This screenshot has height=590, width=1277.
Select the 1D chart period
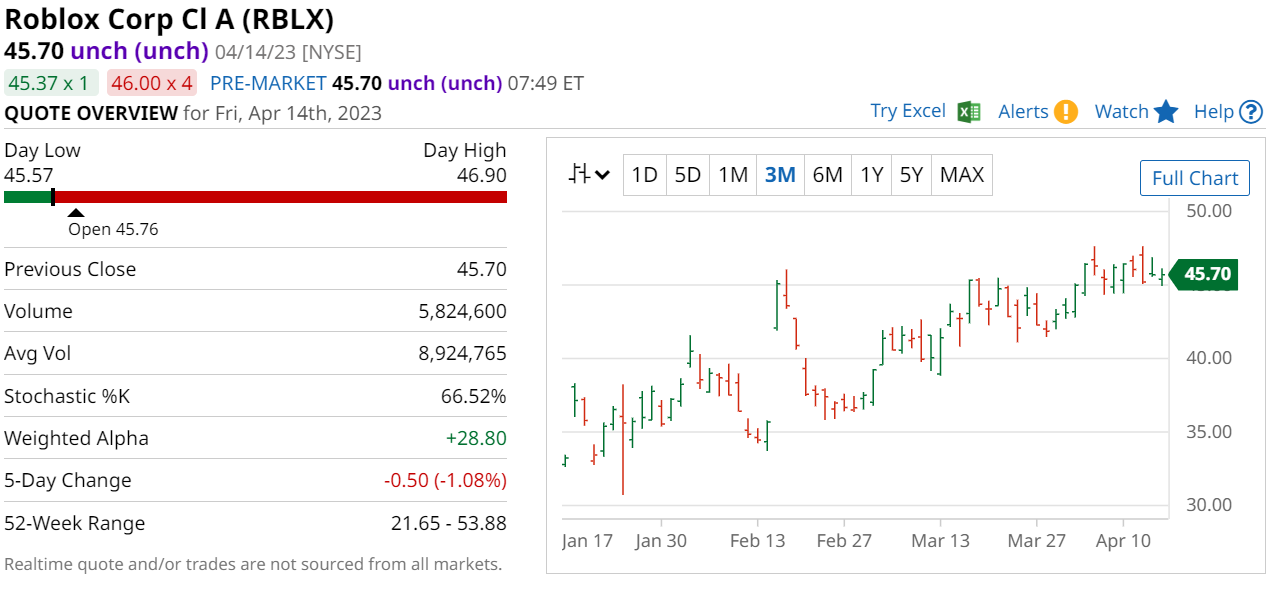pos(644,175)
